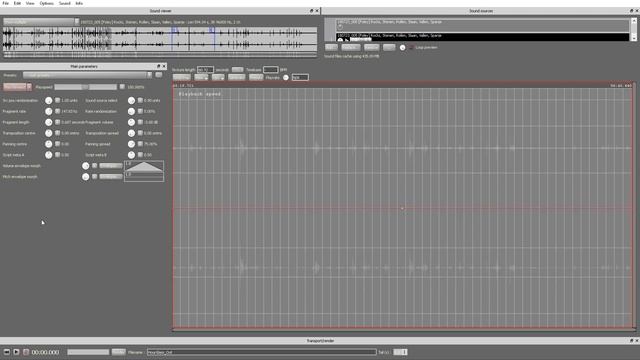Open the Sound menu
This screenshot has height=360, width=640.
point(64,3)
